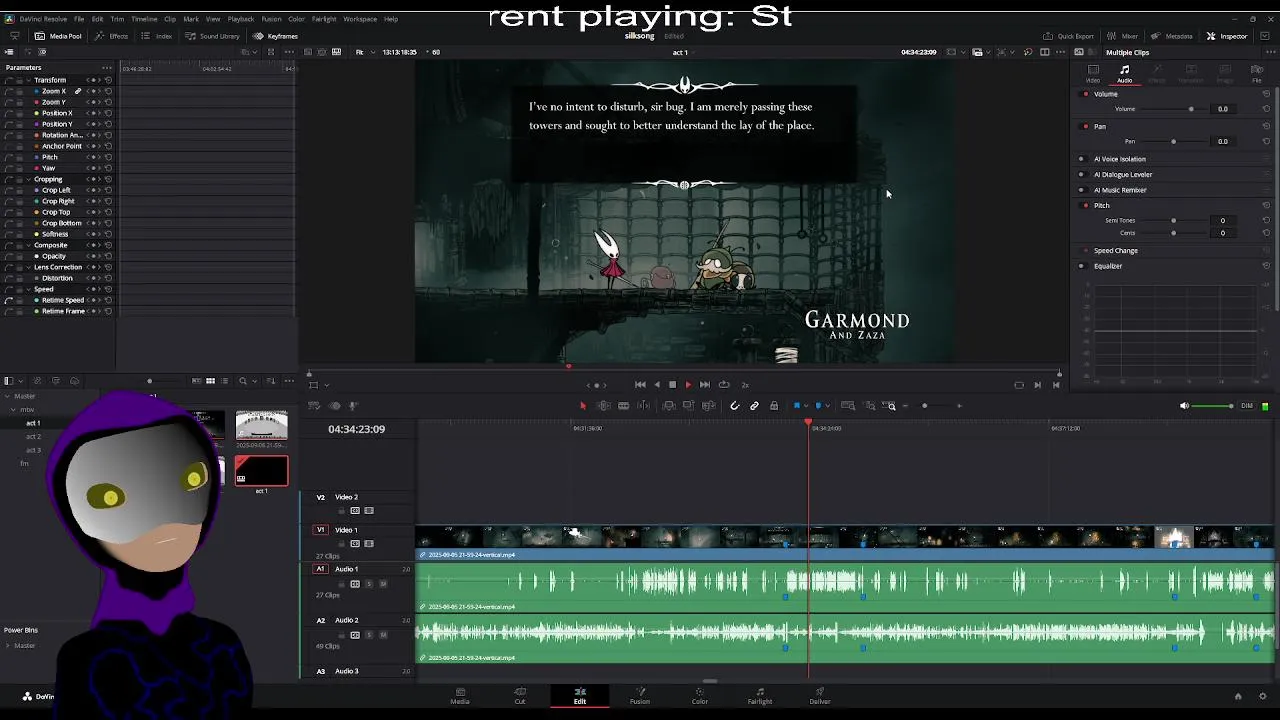The image size is (1280, 720).
Task: Click the speaker mute icon
Action: [x=1184, y=406]
